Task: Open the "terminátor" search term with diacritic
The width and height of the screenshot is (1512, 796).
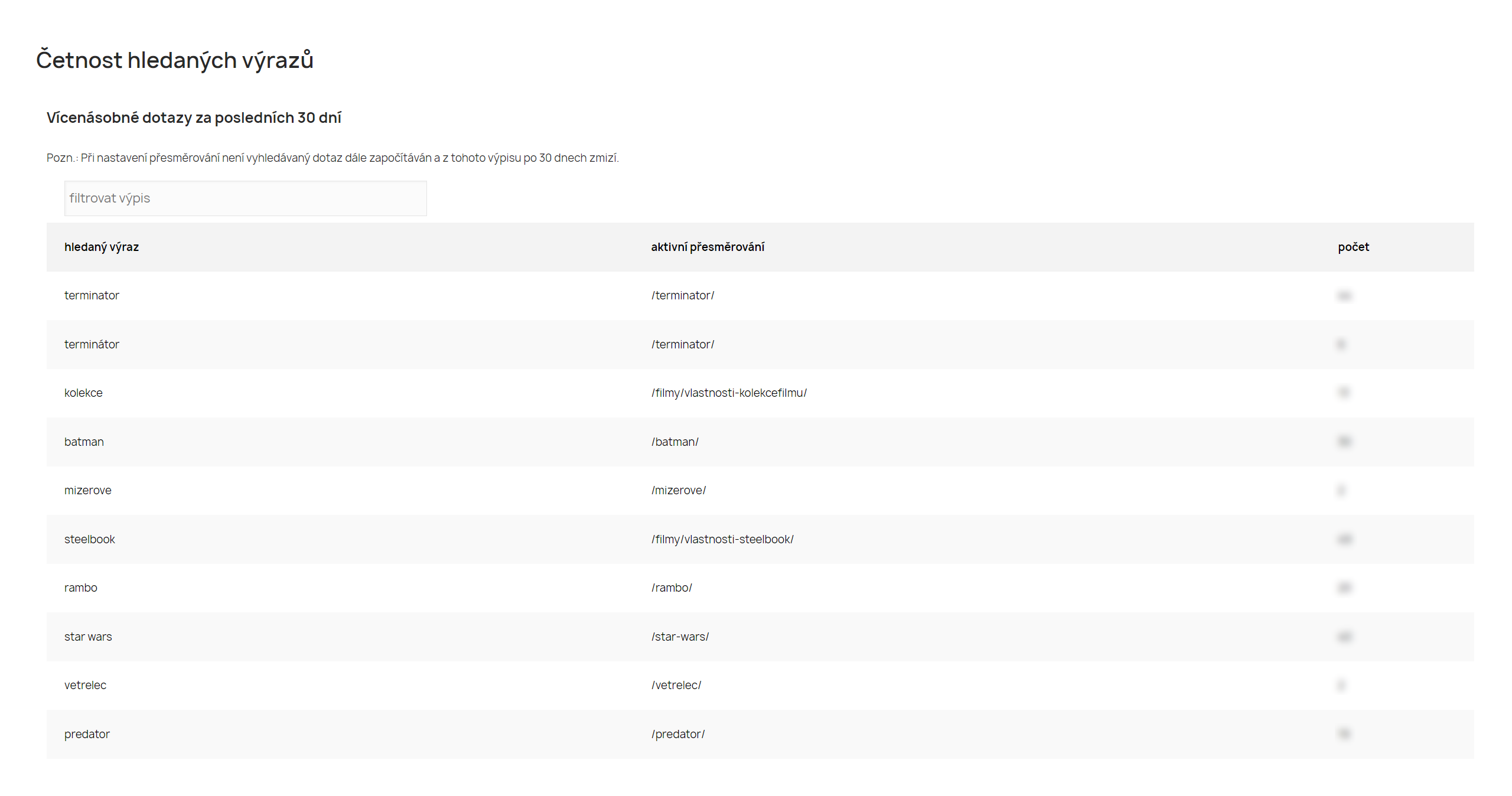Action: [92, 344]
